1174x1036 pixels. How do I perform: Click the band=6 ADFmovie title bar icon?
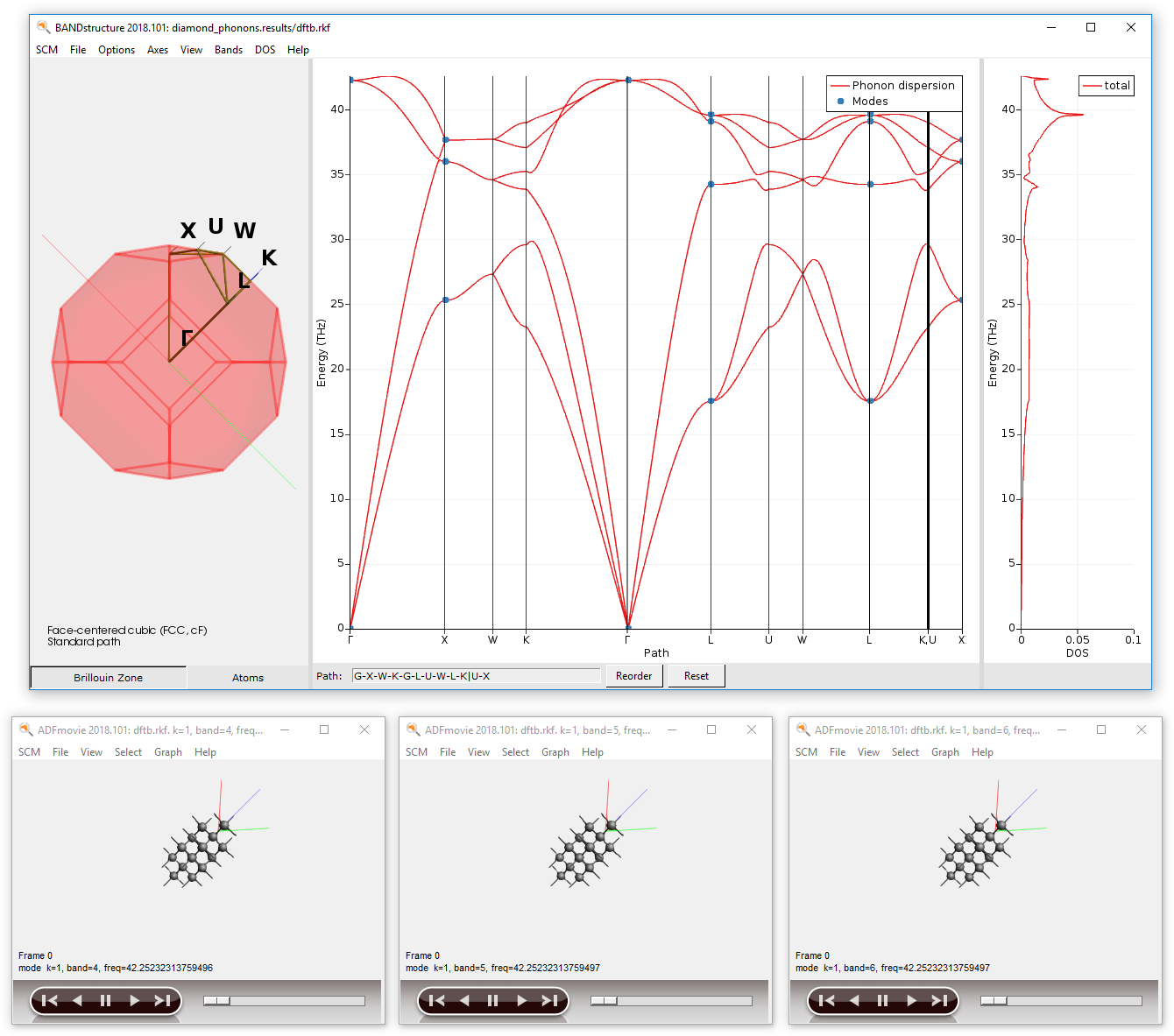click(x=803, y=729)
